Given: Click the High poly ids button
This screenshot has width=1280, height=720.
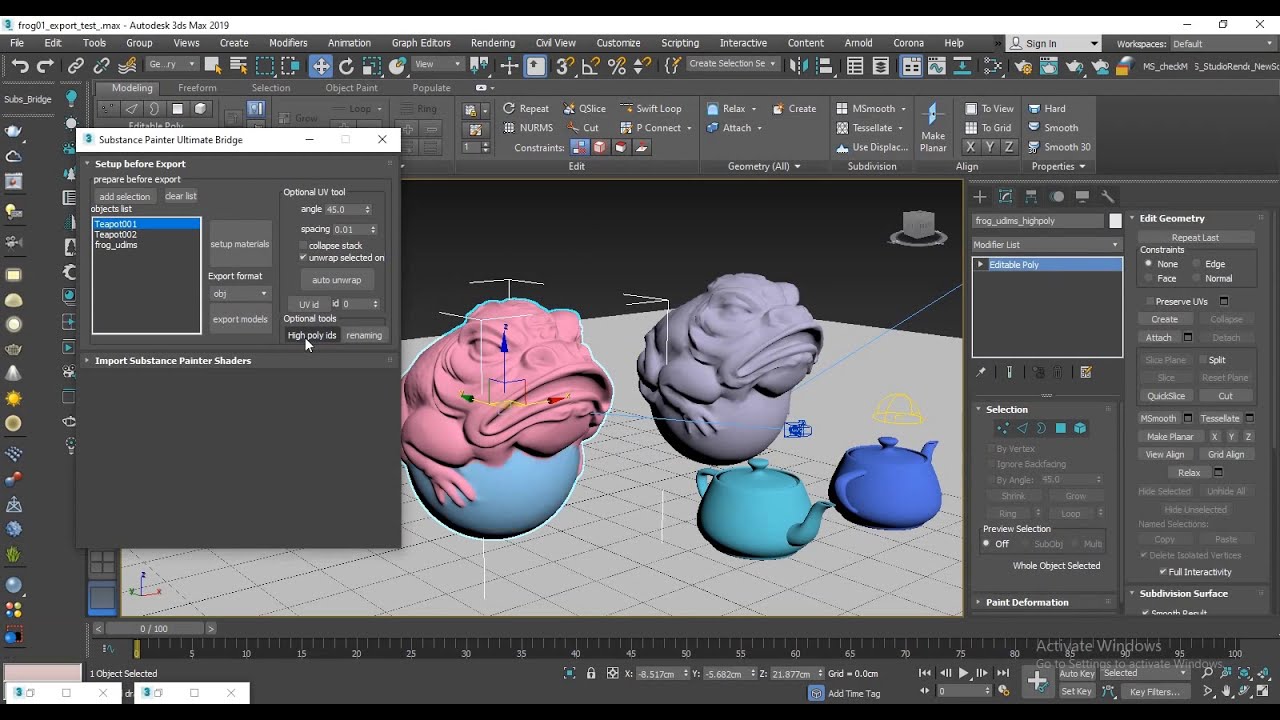Looking at the screenshot, I should 312,335.
